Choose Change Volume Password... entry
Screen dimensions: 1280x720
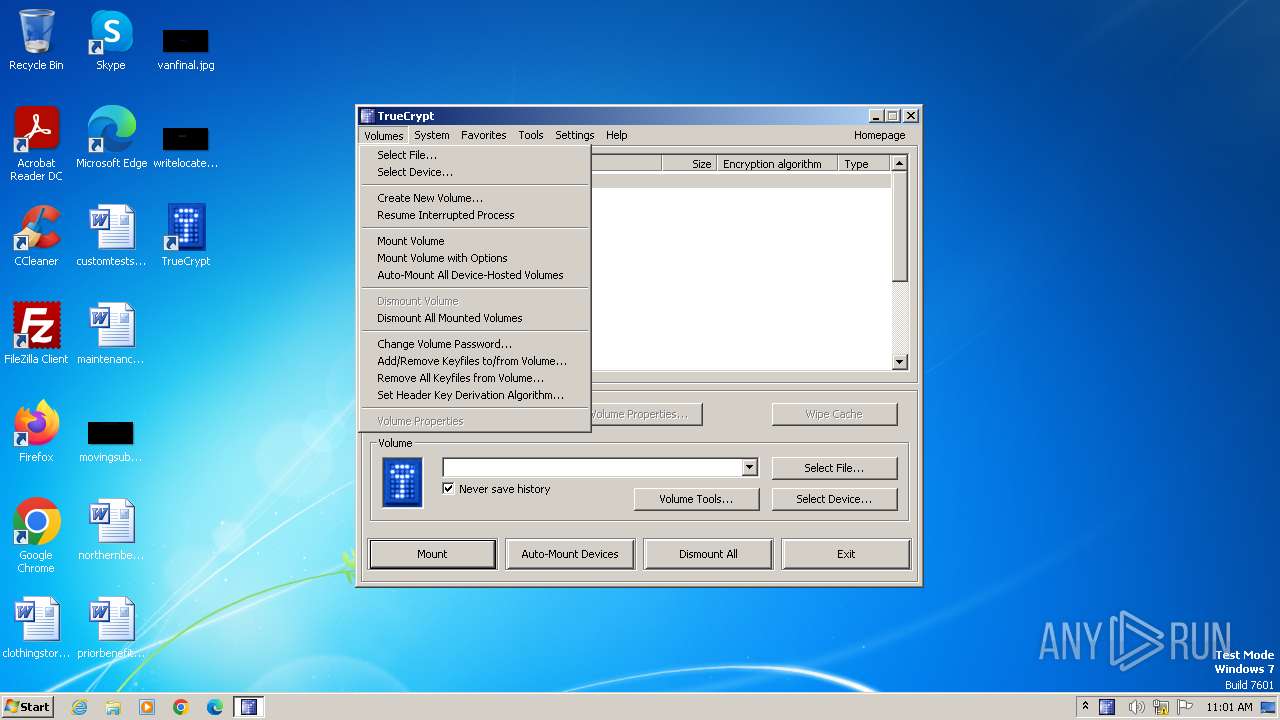(x=475, y=344)
